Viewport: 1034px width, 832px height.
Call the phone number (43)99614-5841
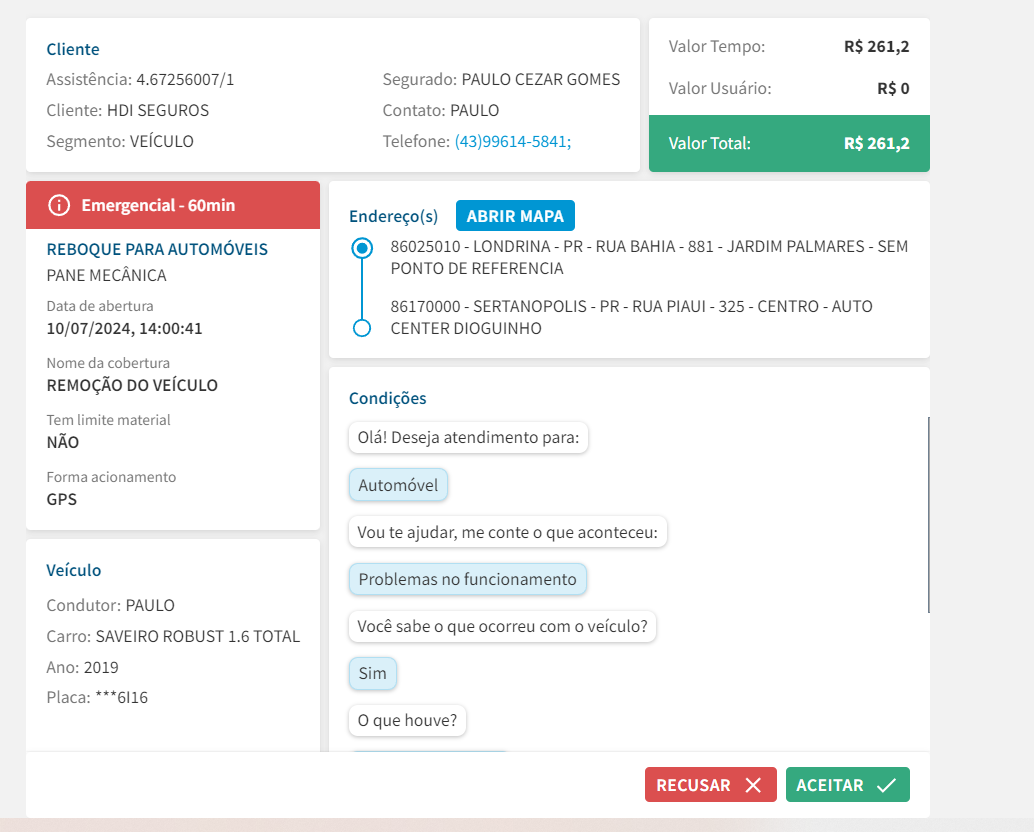pyautogui.click(x=512, y=142)
